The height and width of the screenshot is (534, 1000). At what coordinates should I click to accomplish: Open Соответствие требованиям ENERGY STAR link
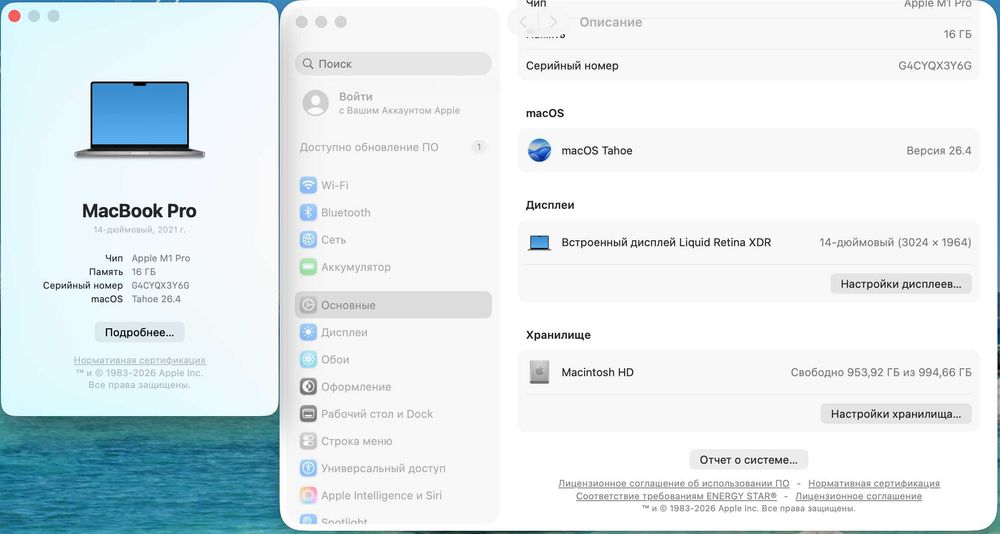(676, 496)
